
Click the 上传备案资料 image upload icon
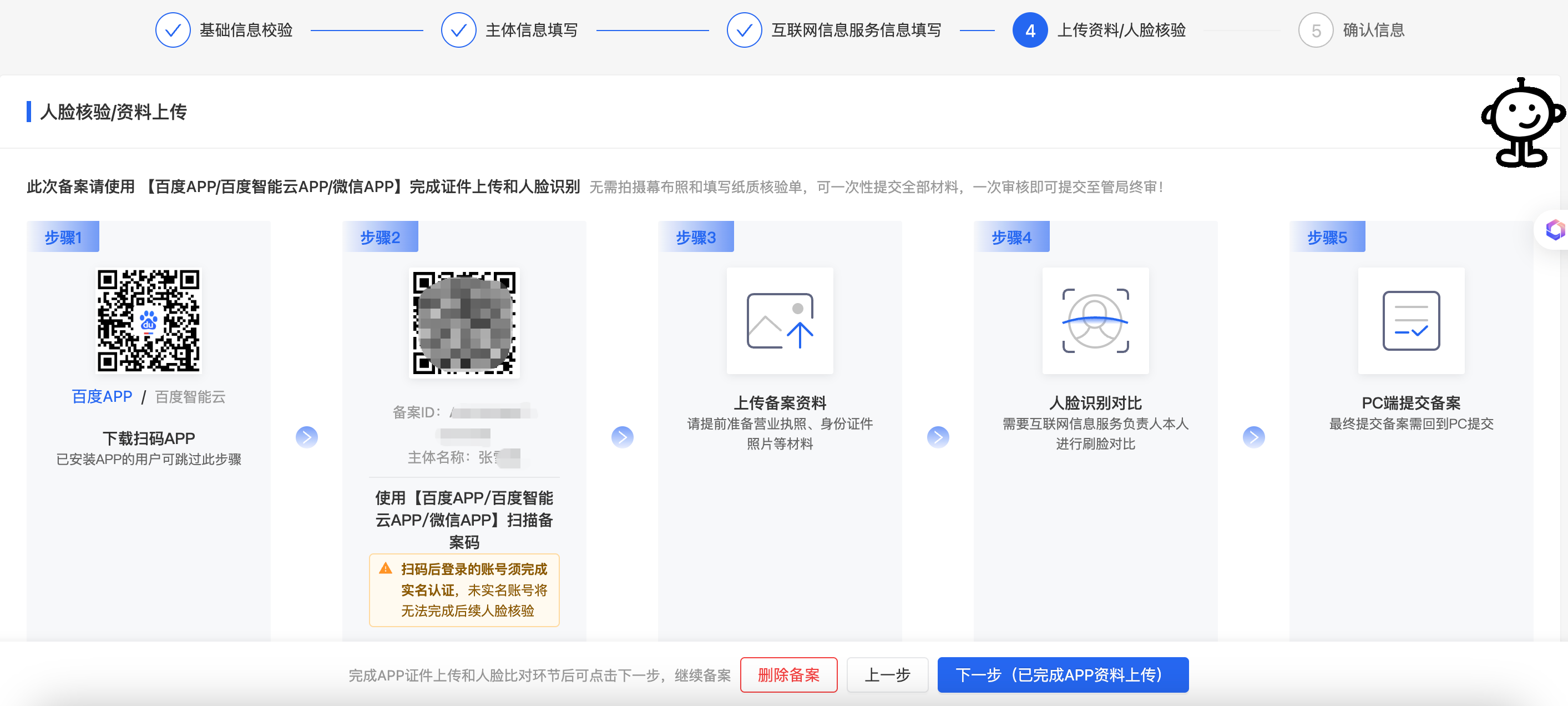[x=780, y=320]
